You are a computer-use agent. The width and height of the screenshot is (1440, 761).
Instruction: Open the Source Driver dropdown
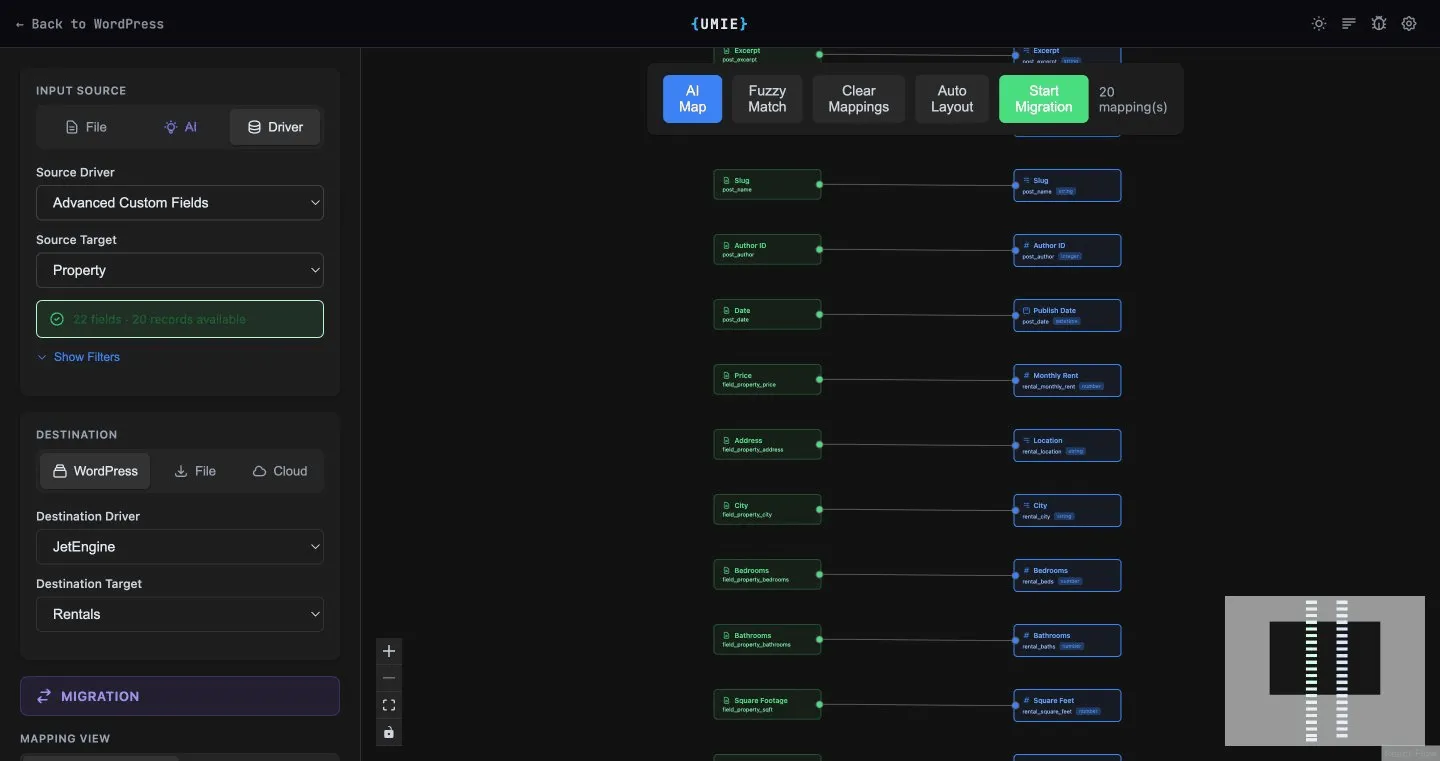(180, 202)
